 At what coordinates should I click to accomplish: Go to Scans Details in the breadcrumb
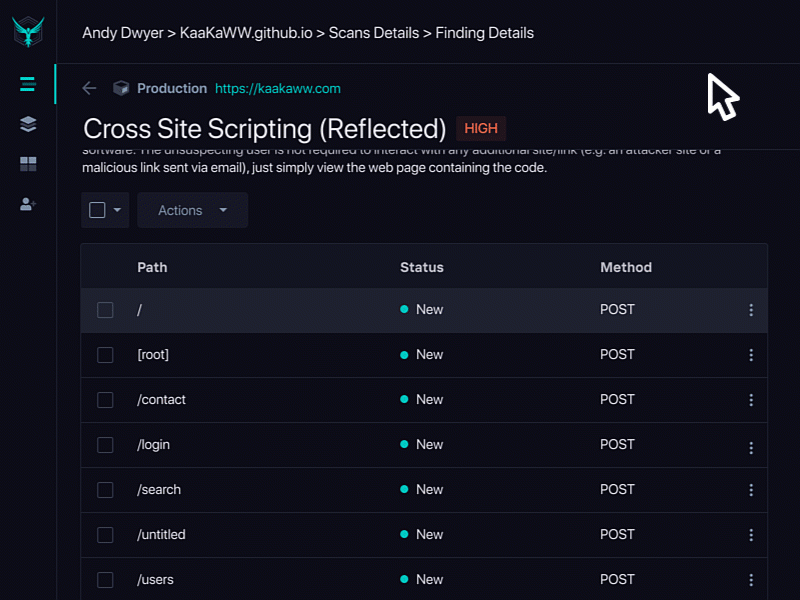374,33
